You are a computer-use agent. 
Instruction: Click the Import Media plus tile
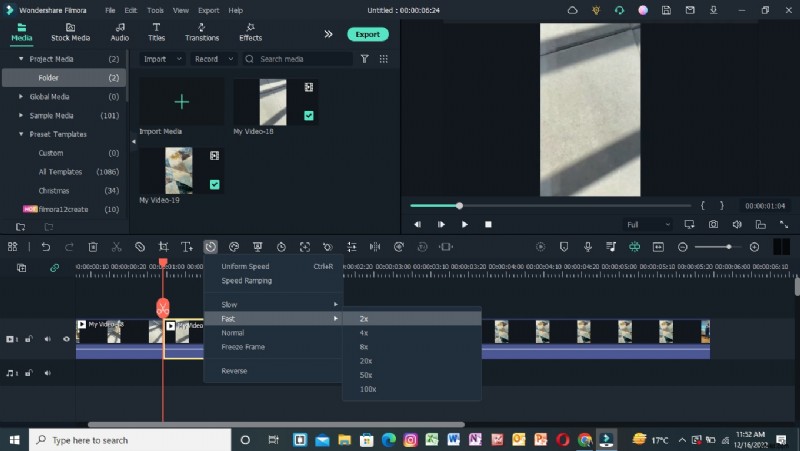(x=182, y=102)
